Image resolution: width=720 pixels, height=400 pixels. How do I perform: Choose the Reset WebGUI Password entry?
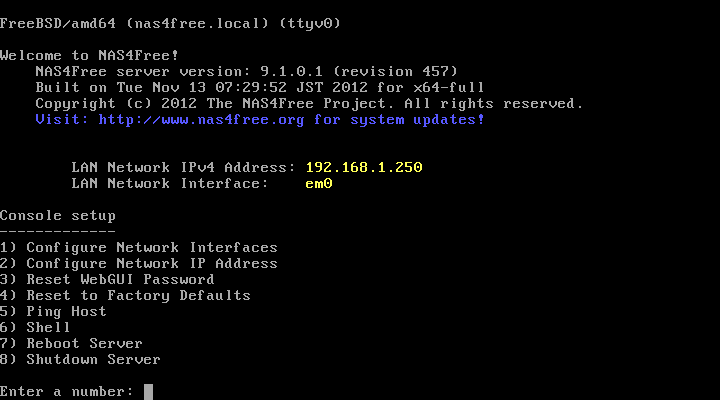pos(107,279)
